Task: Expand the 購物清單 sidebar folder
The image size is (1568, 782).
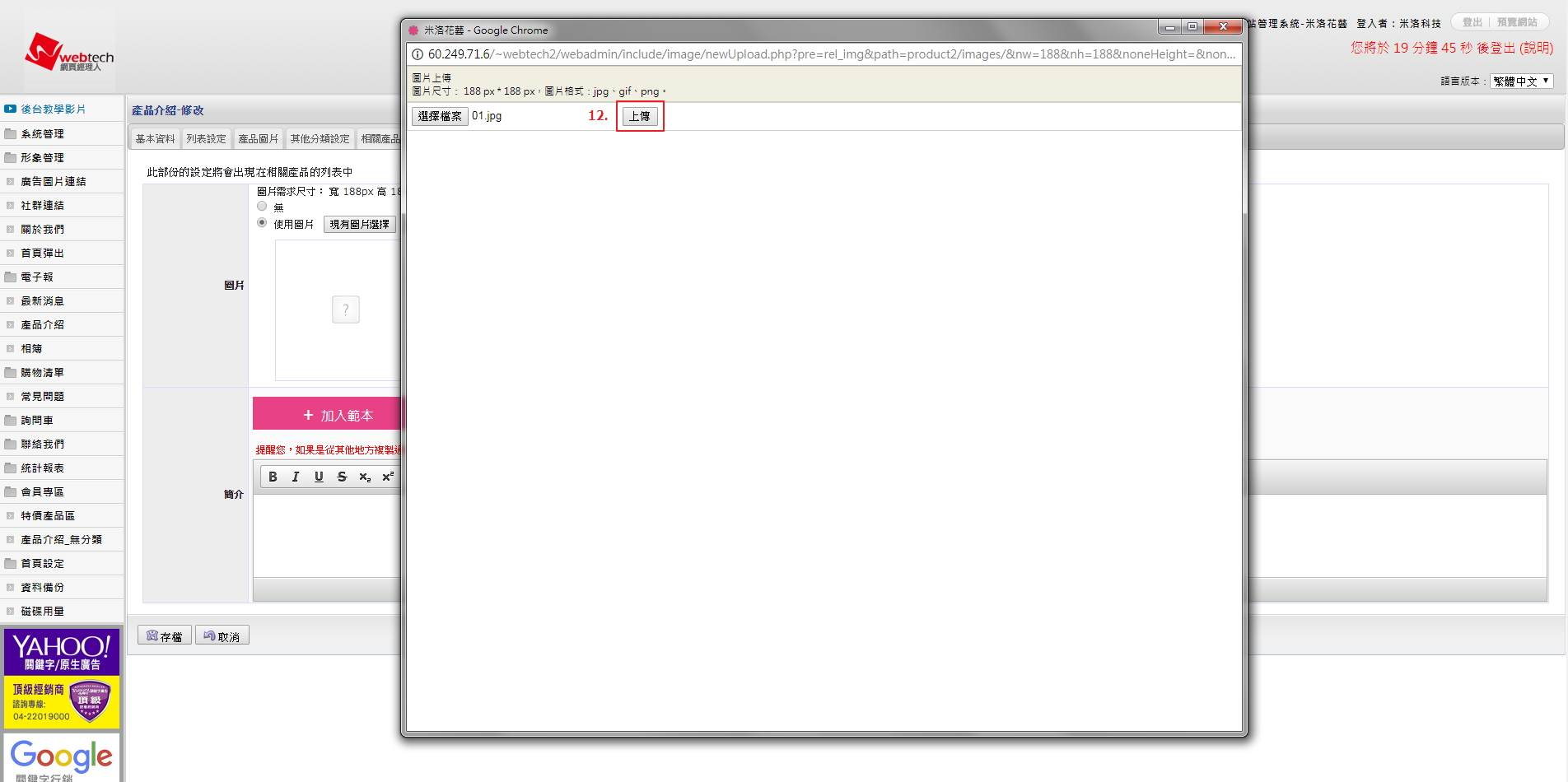Action: 42,373
